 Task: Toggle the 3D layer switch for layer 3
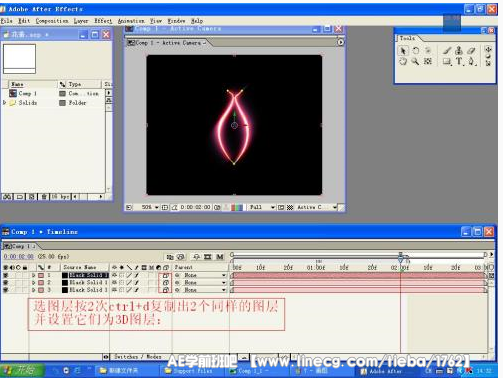coord(166,290)
